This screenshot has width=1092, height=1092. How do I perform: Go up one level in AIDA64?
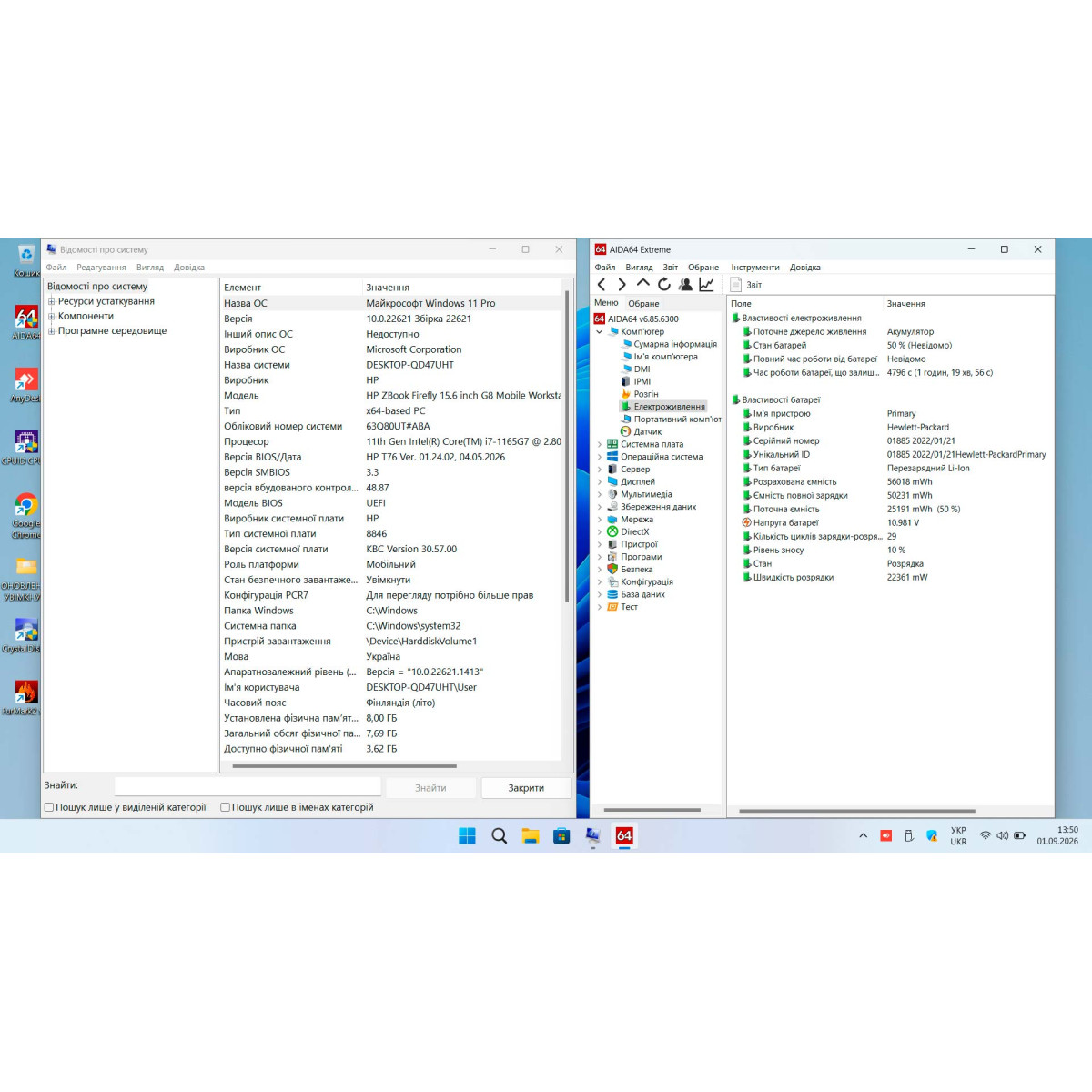coord(642,284)
